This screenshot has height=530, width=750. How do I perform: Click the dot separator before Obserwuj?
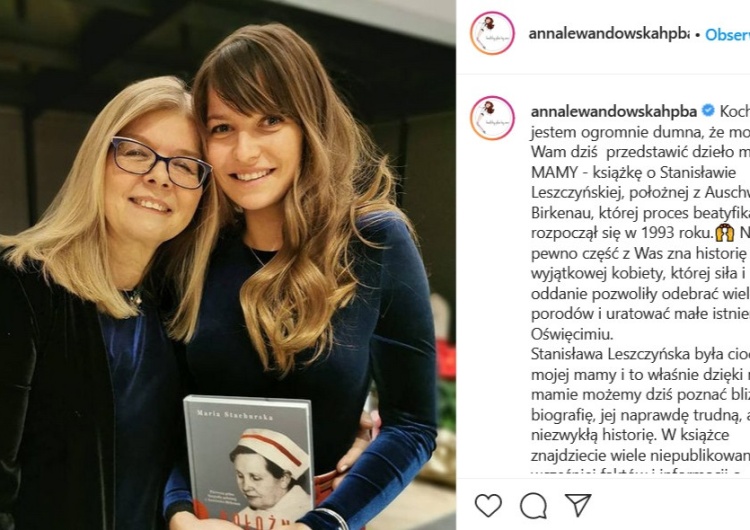pyautogui.click(x=697, y=35)
